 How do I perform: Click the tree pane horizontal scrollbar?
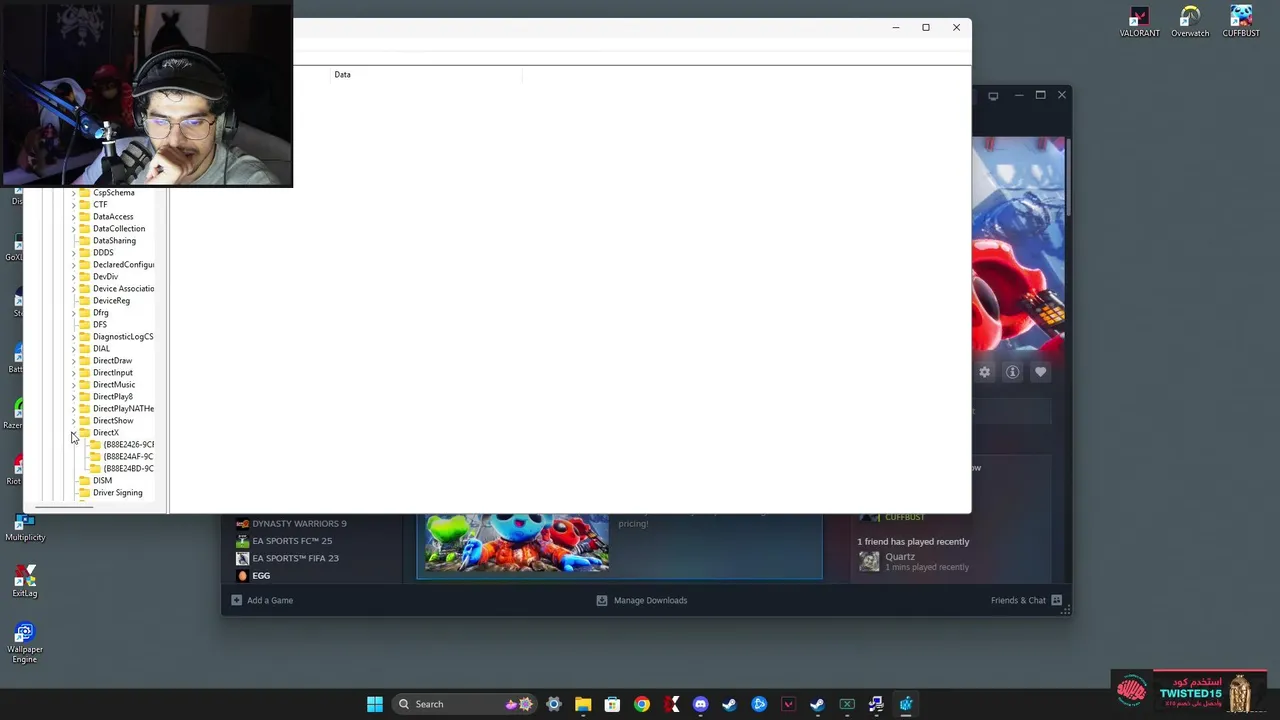[64, 508]
